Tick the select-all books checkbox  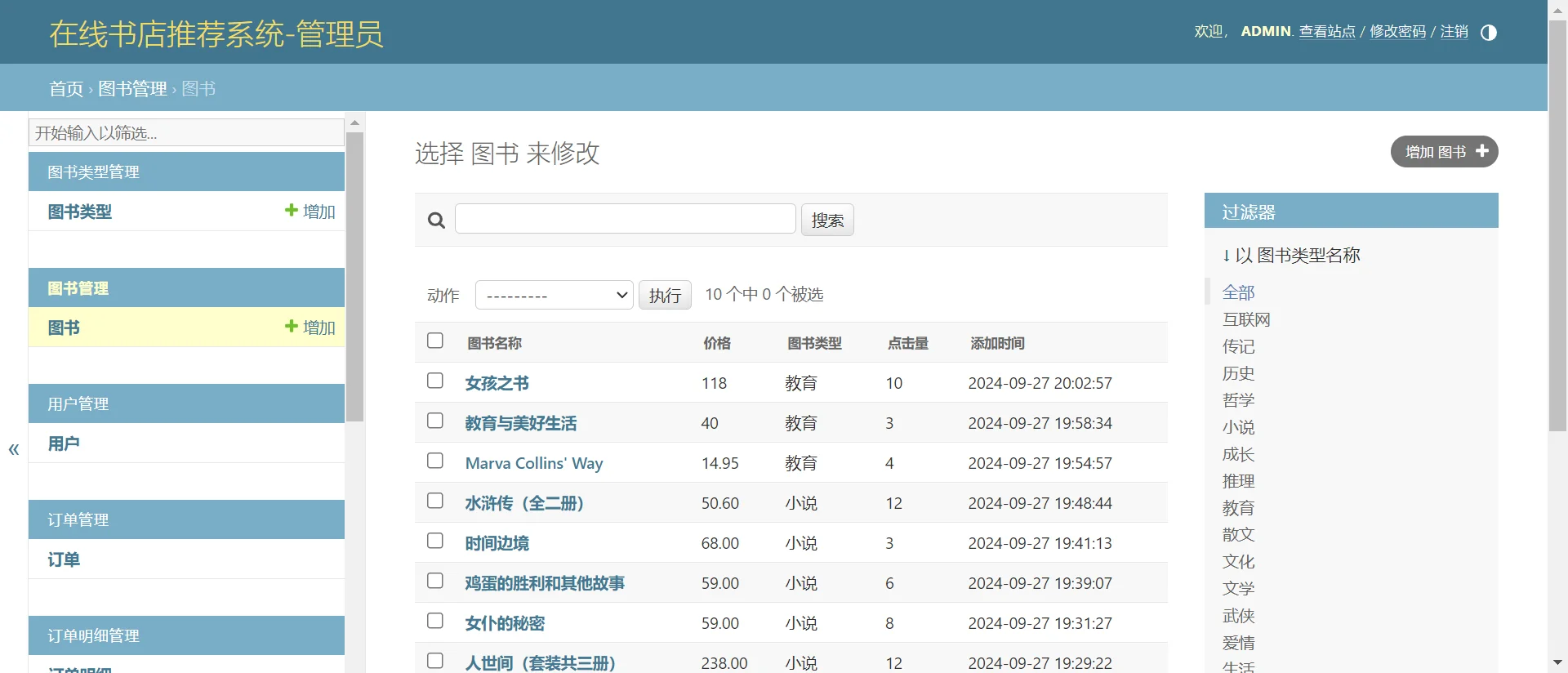click(x=435, y=341)
